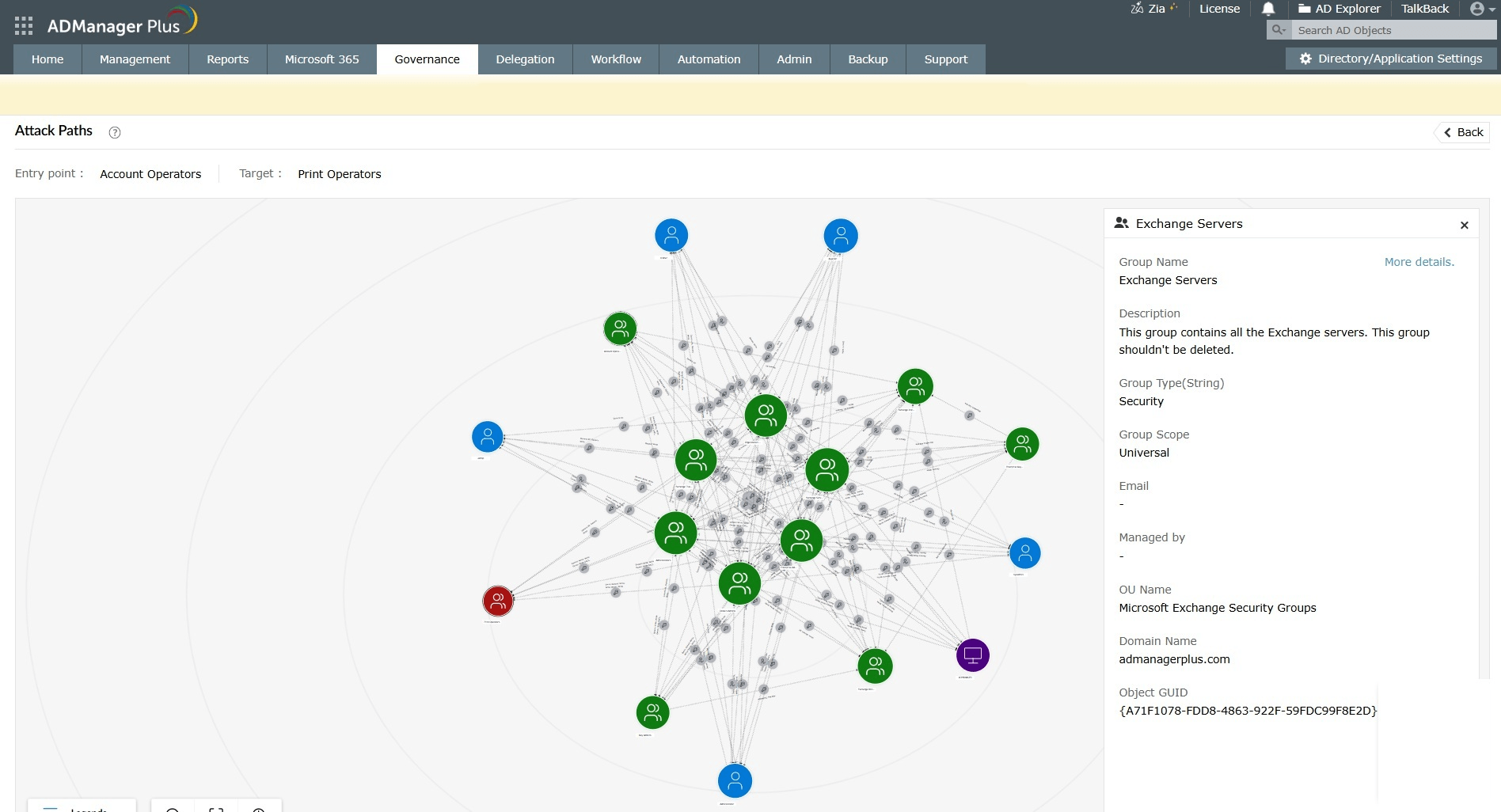1501x812 pixels.
Task: Open the apps grid waffle icon
Action: coord(24,25)
